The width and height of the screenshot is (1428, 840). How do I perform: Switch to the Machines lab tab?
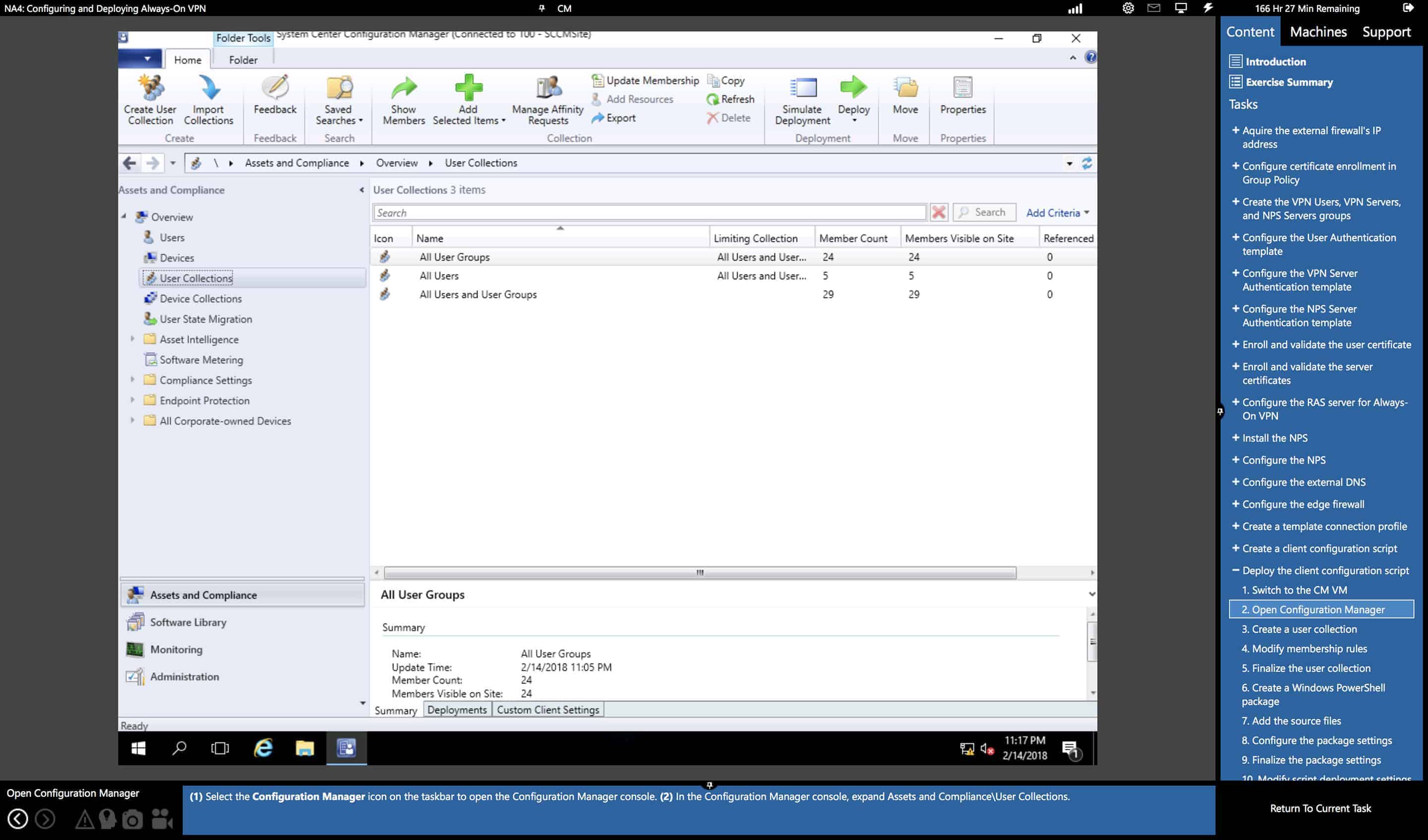(1318, 32)
